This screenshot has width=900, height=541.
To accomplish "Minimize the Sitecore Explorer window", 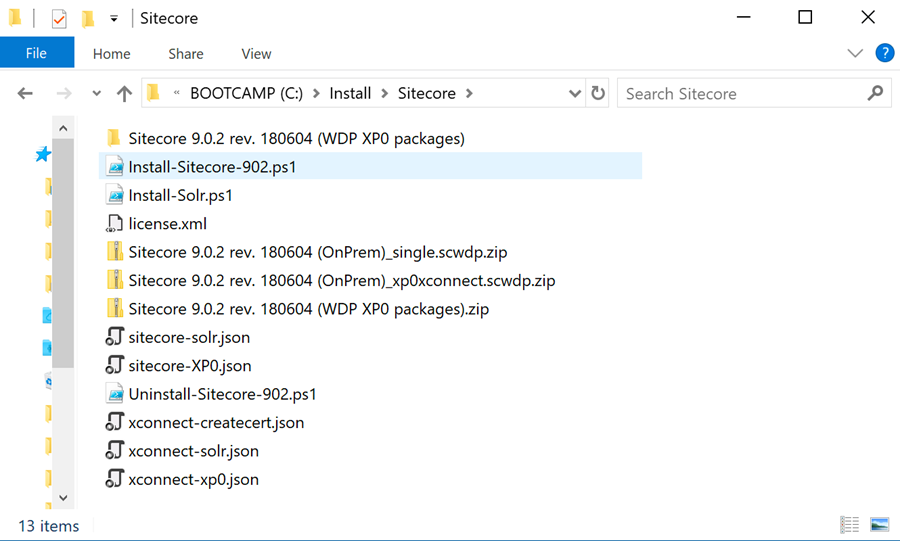I will (743, 17).
